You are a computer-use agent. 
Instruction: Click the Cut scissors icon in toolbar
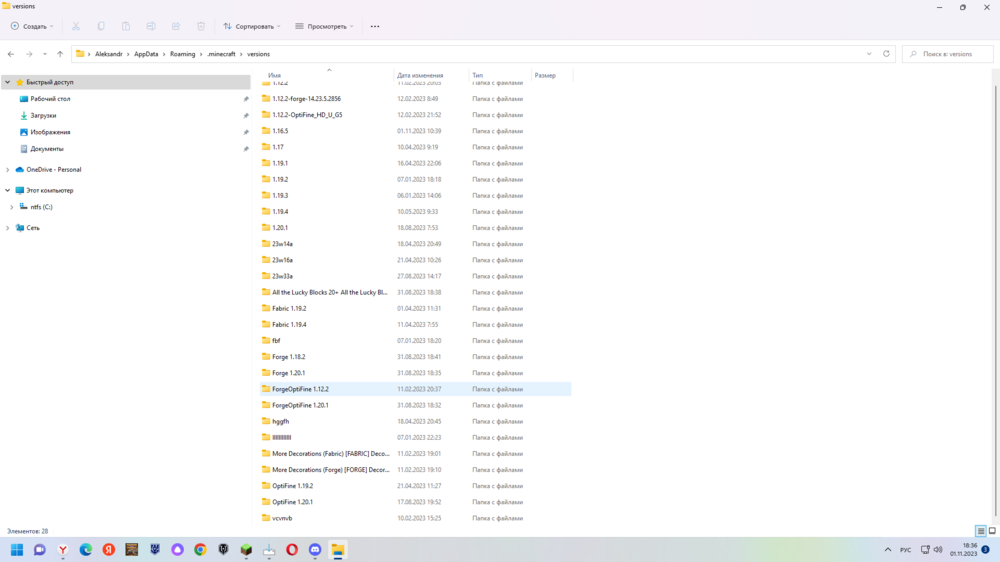(76, 26)
